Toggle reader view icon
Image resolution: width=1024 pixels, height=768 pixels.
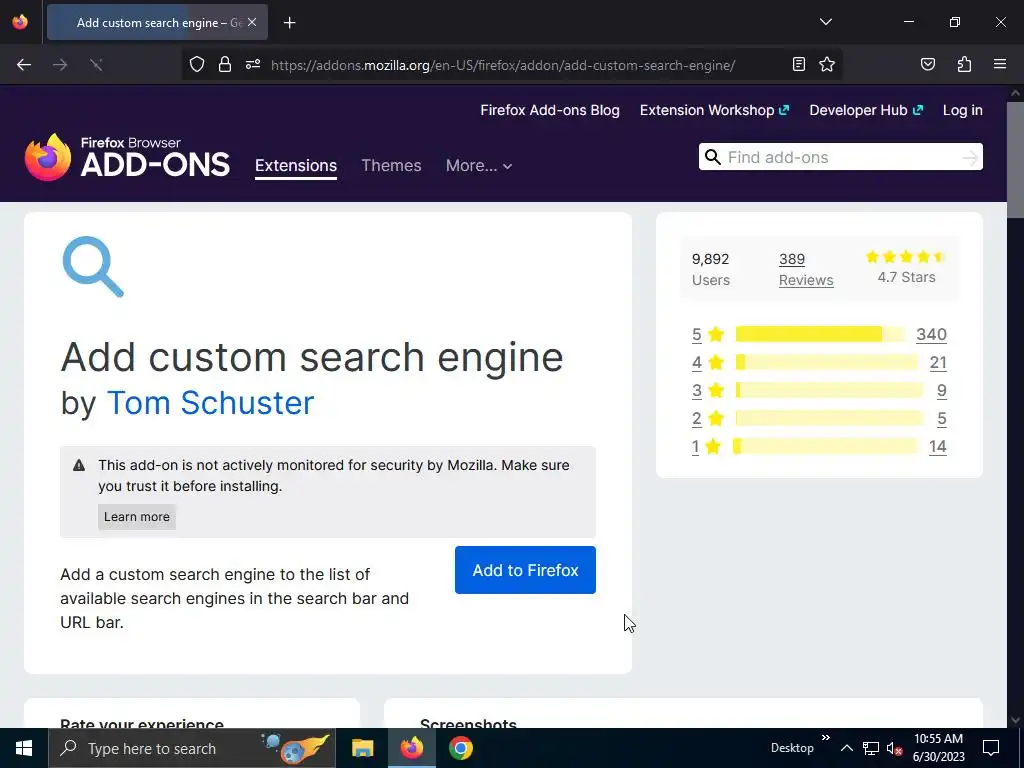click(798, 64)
